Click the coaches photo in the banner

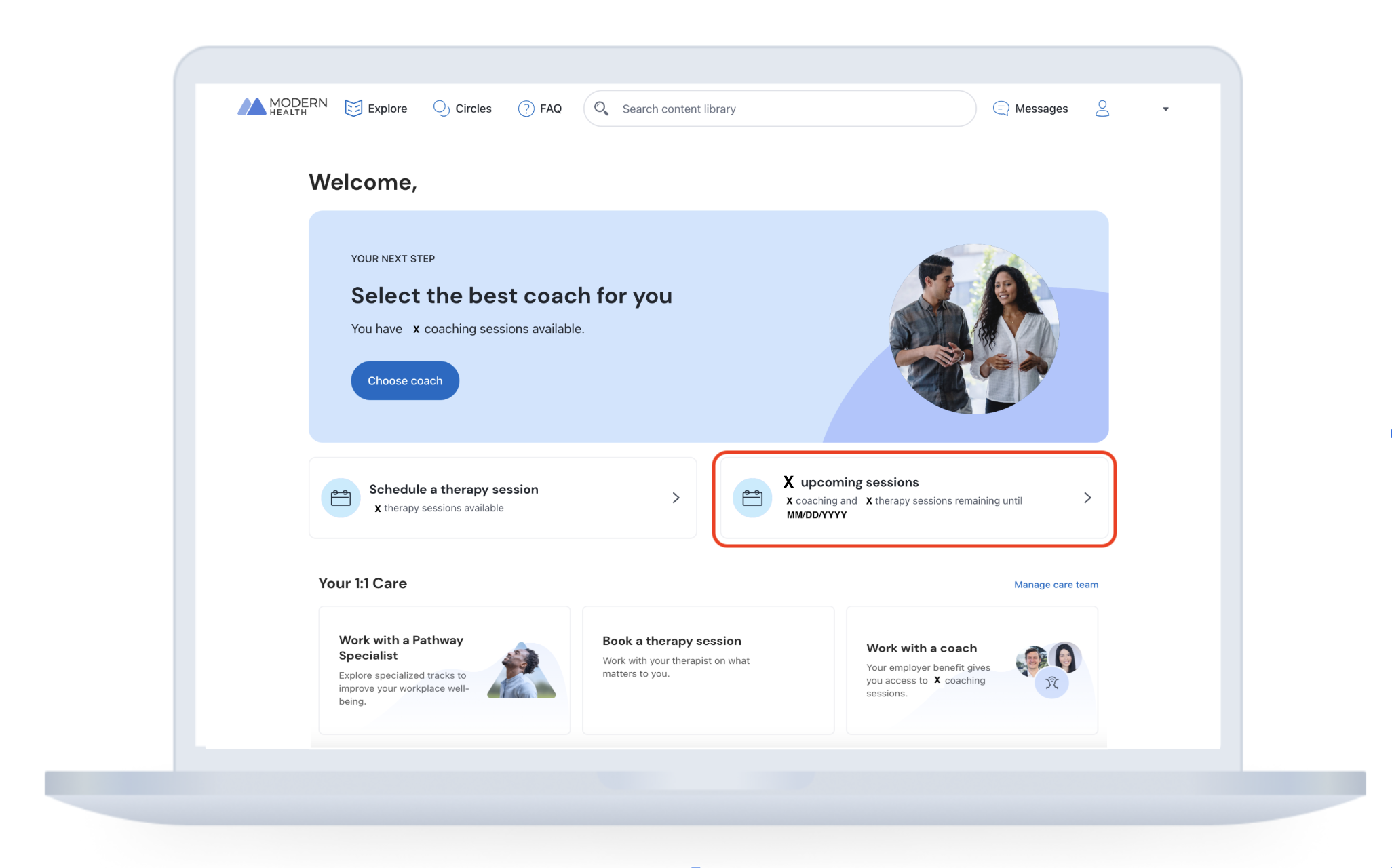tap(974, 329)
